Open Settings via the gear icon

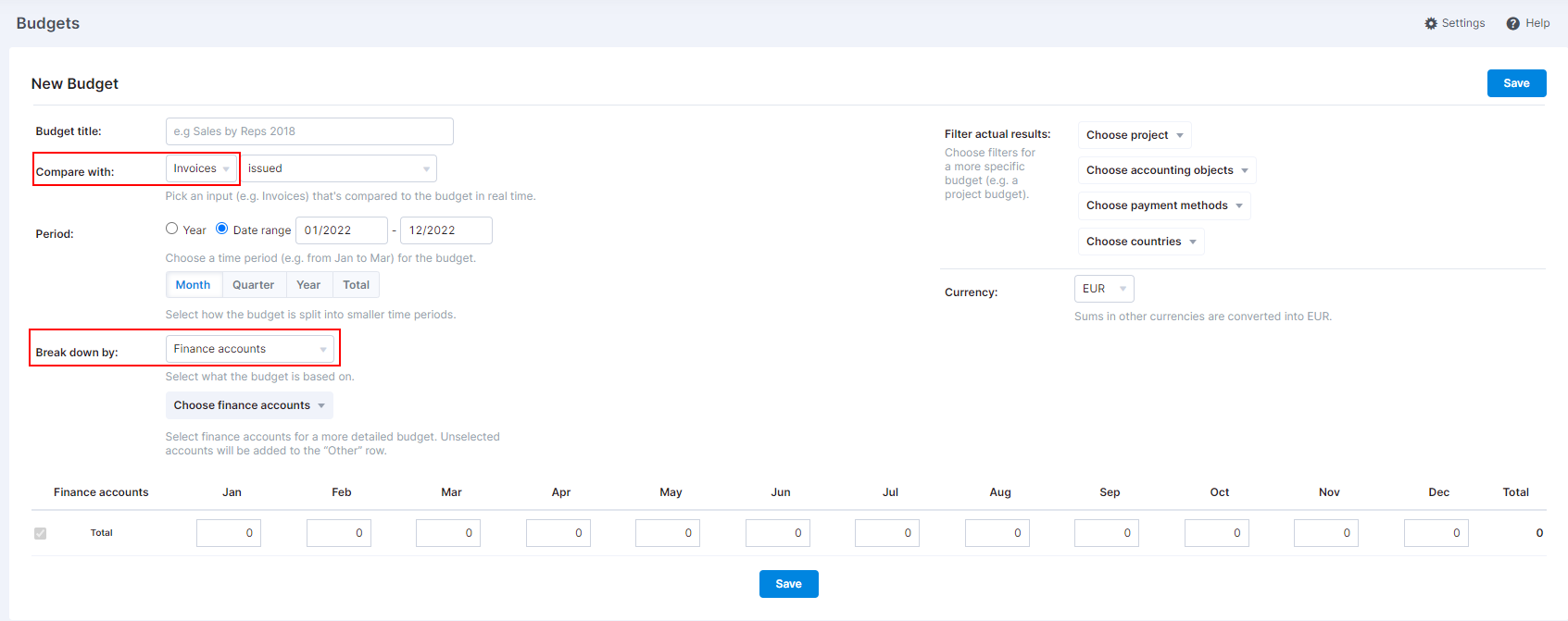click(1431, 23)
